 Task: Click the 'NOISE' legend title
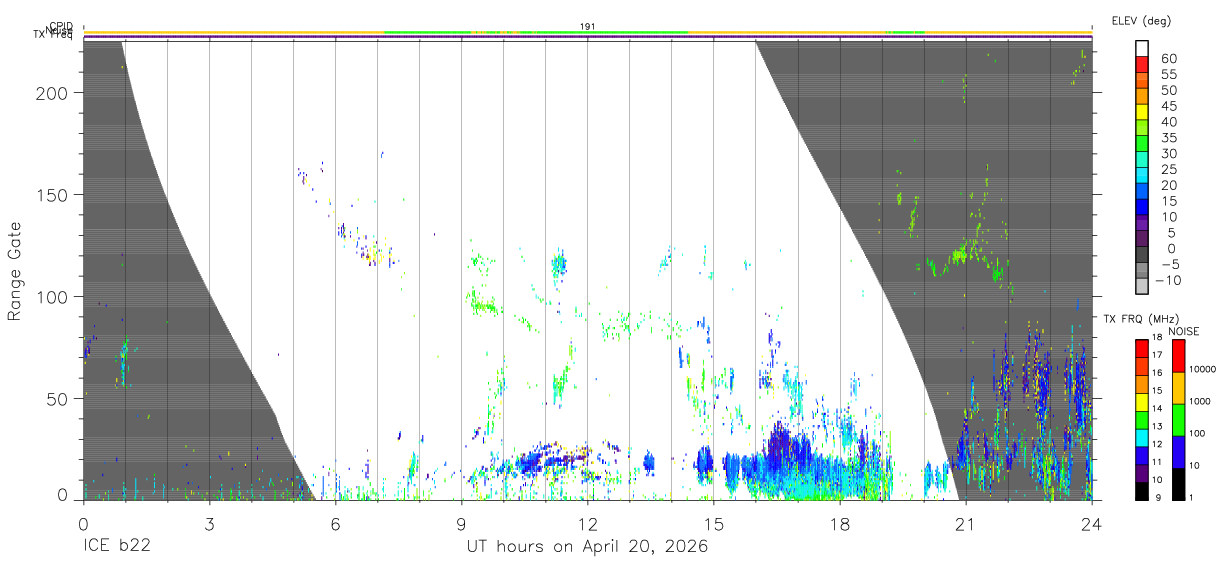pos(1182,331)
